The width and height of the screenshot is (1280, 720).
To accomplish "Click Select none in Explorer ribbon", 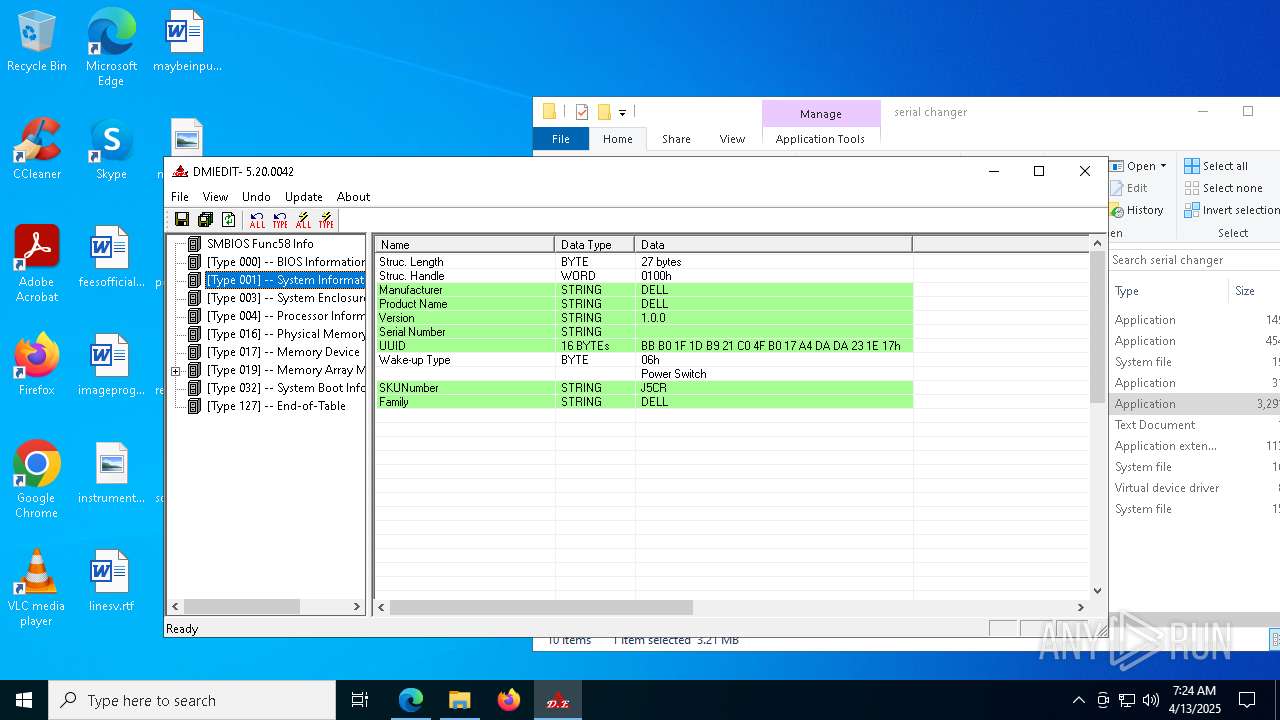I will (1223, 188).
